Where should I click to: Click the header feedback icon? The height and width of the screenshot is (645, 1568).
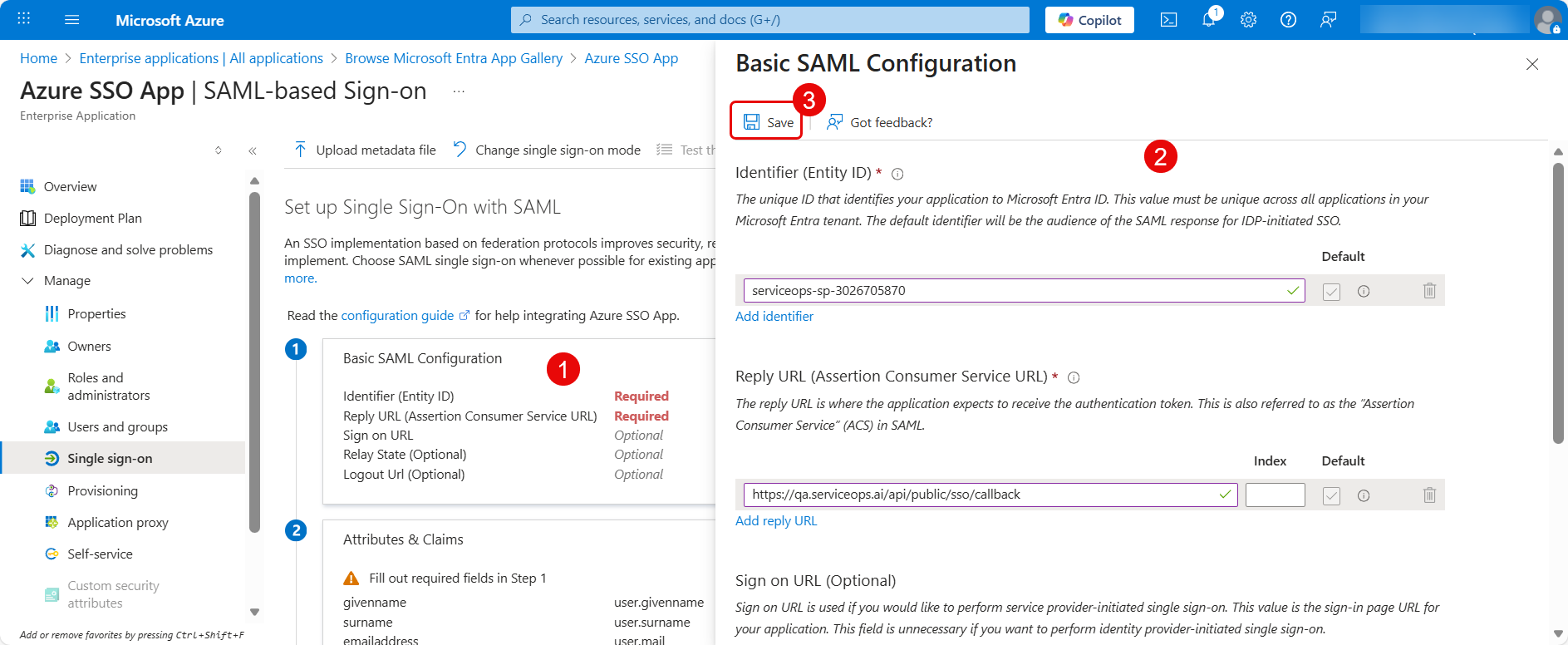[1328, 20]
